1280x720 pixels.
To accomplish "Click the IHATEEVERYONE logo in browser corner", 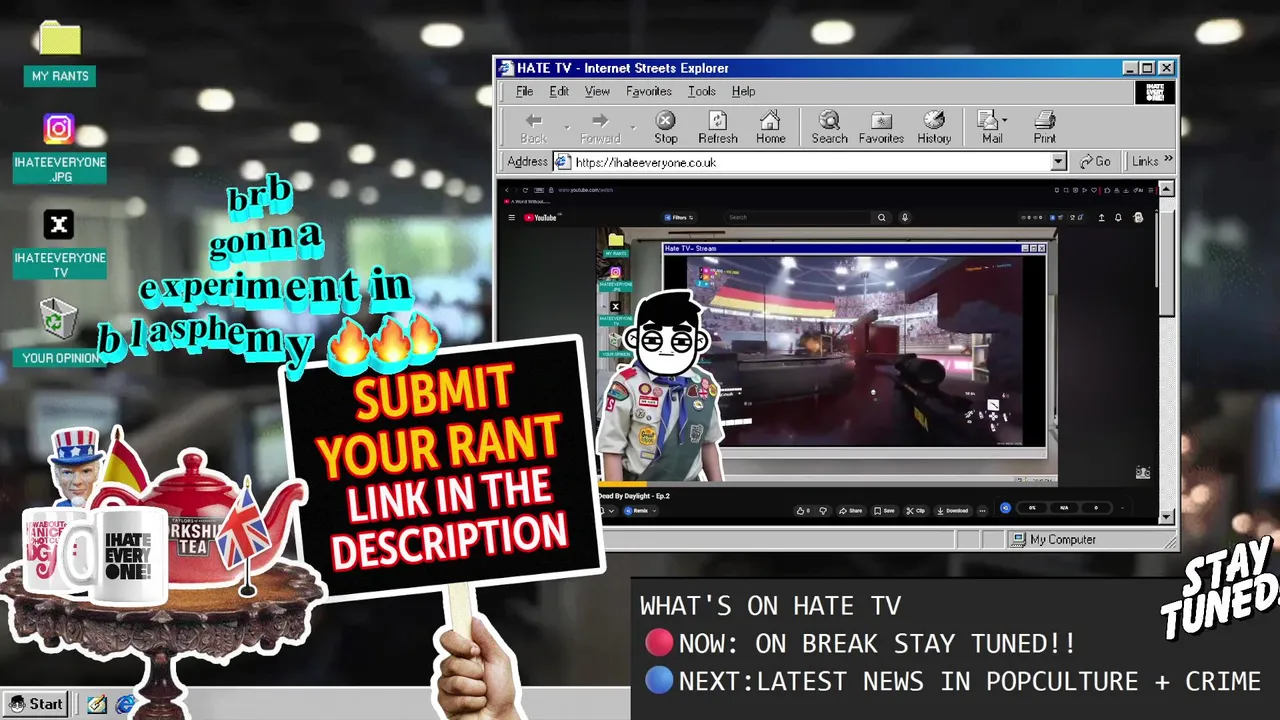I will [1155, 92].
